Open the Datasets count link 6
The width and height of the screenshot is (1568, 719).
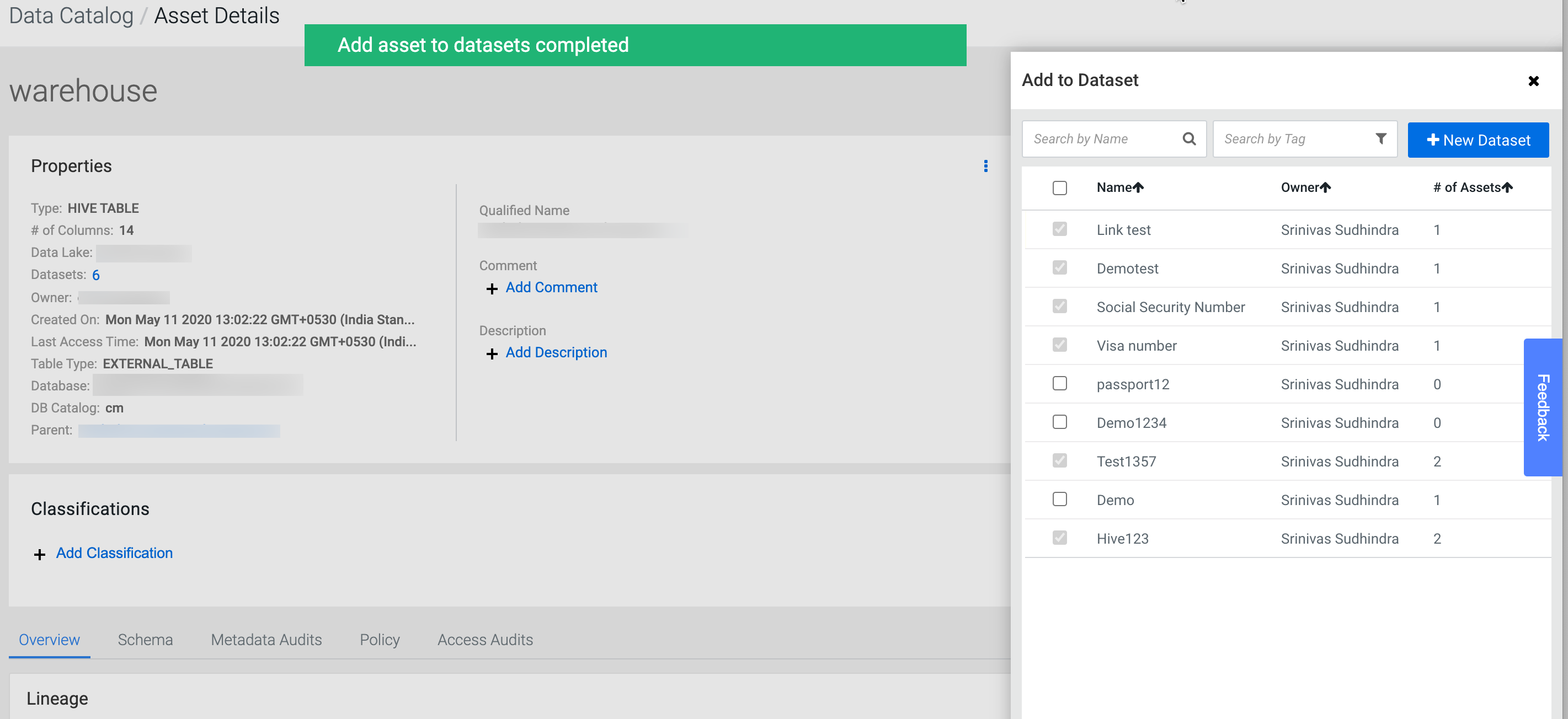click(x=95, y=275)
